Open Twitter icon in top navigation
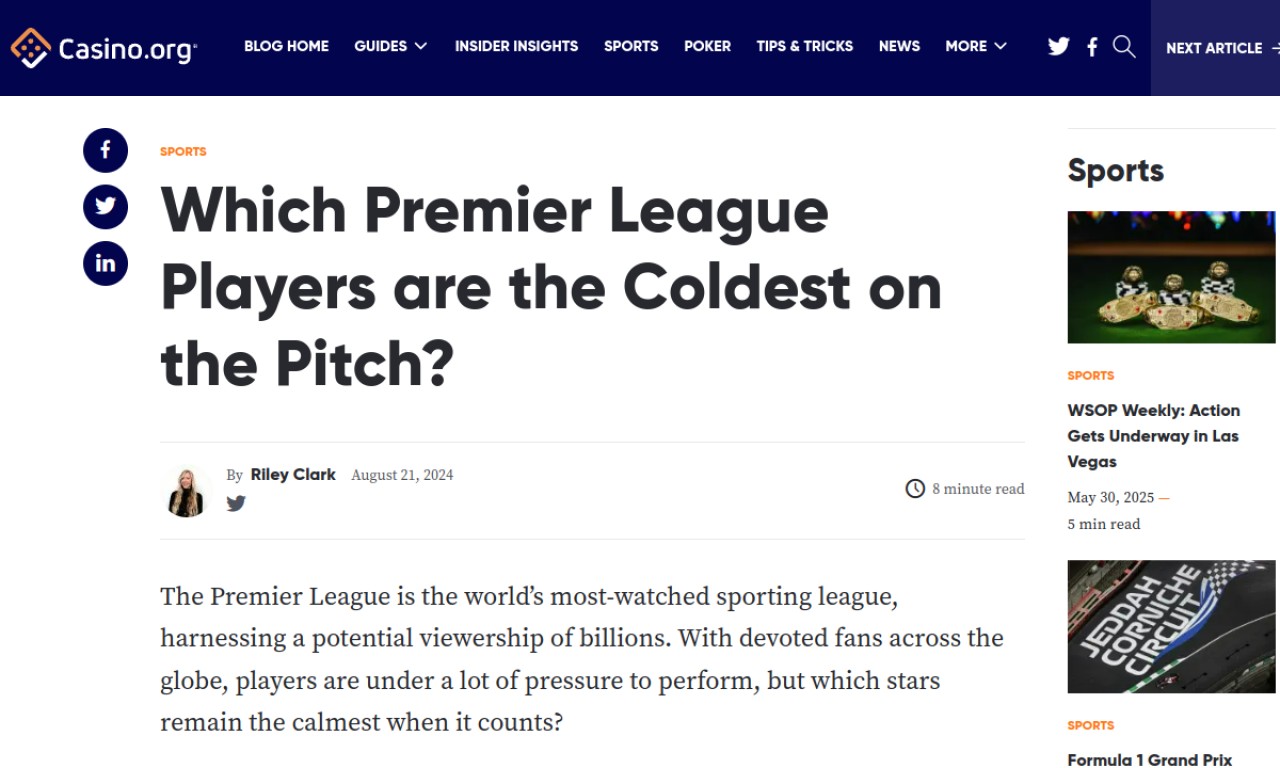The image size is (1280, 768). [x=1059, y=46]
